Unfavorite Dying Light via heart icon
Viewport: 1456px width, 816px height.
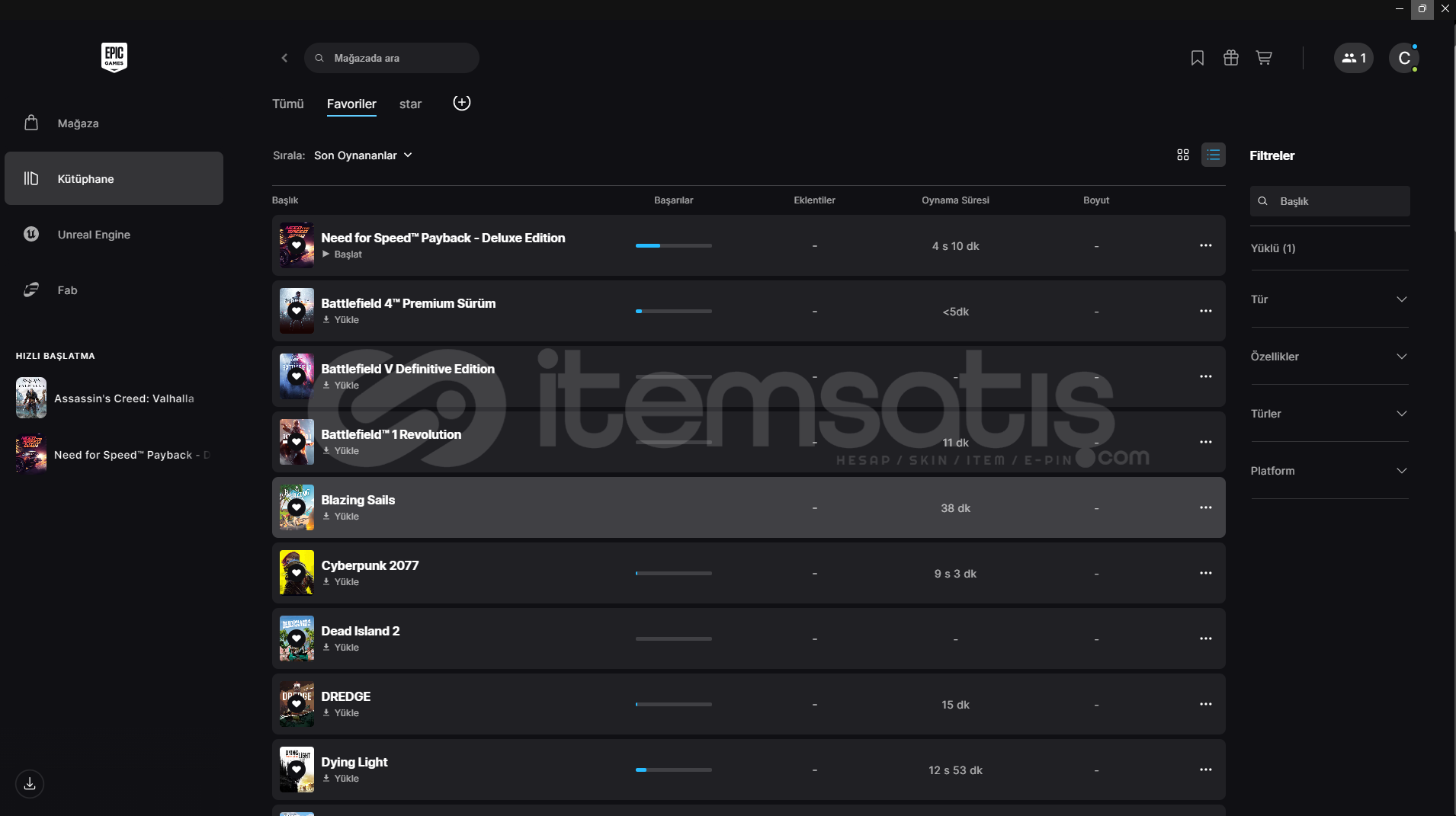(x=297, y=770)
